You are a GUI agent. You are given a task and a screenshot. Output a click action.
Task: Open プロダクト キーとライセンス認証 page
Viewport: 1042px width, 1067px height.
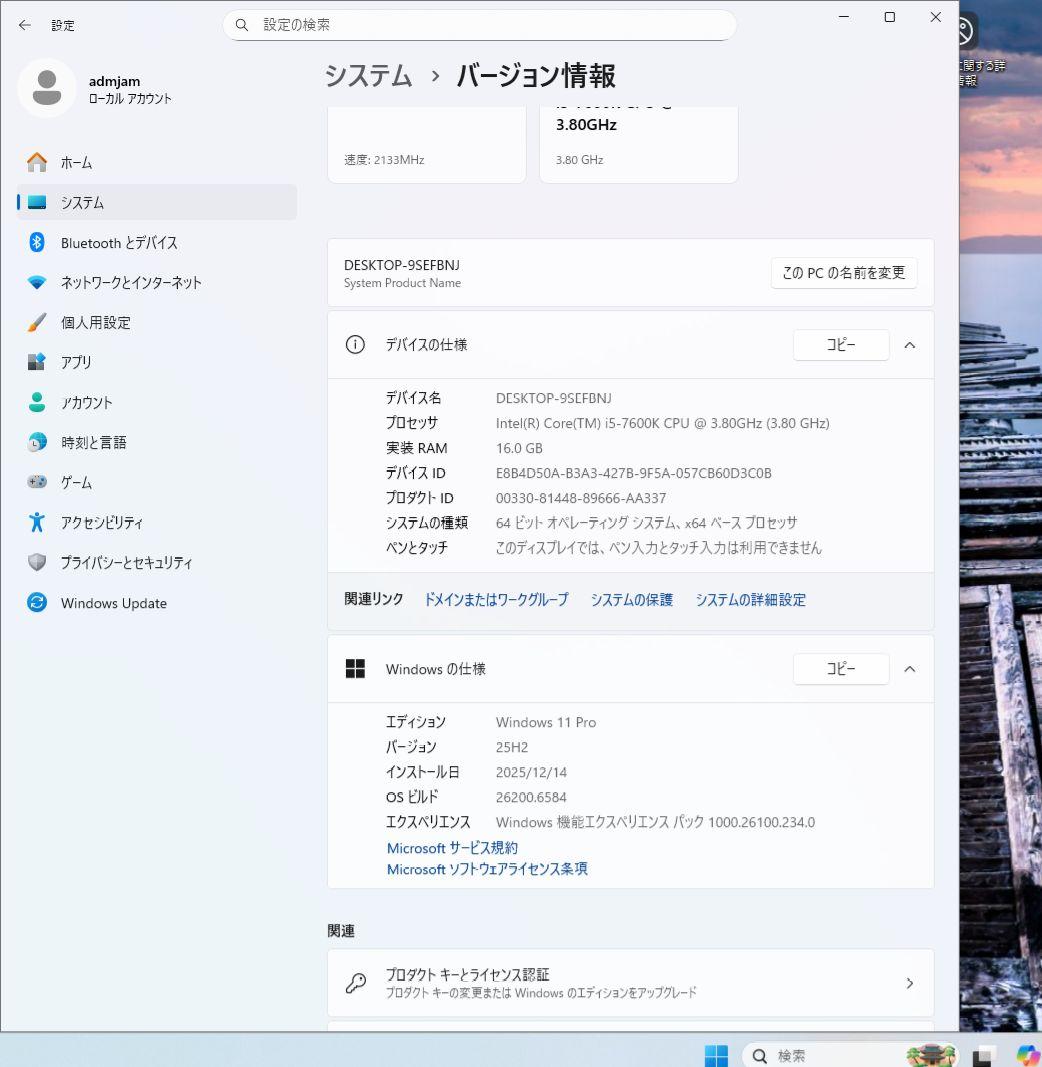[x=630, y=982]
